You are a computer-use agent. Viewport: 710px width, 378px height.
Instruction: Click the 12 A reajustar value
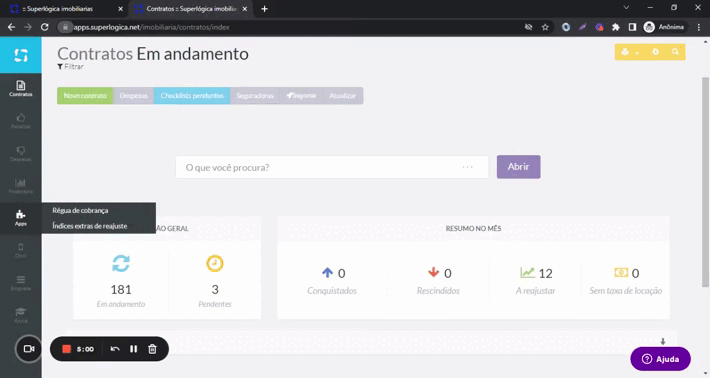[545, 273]
